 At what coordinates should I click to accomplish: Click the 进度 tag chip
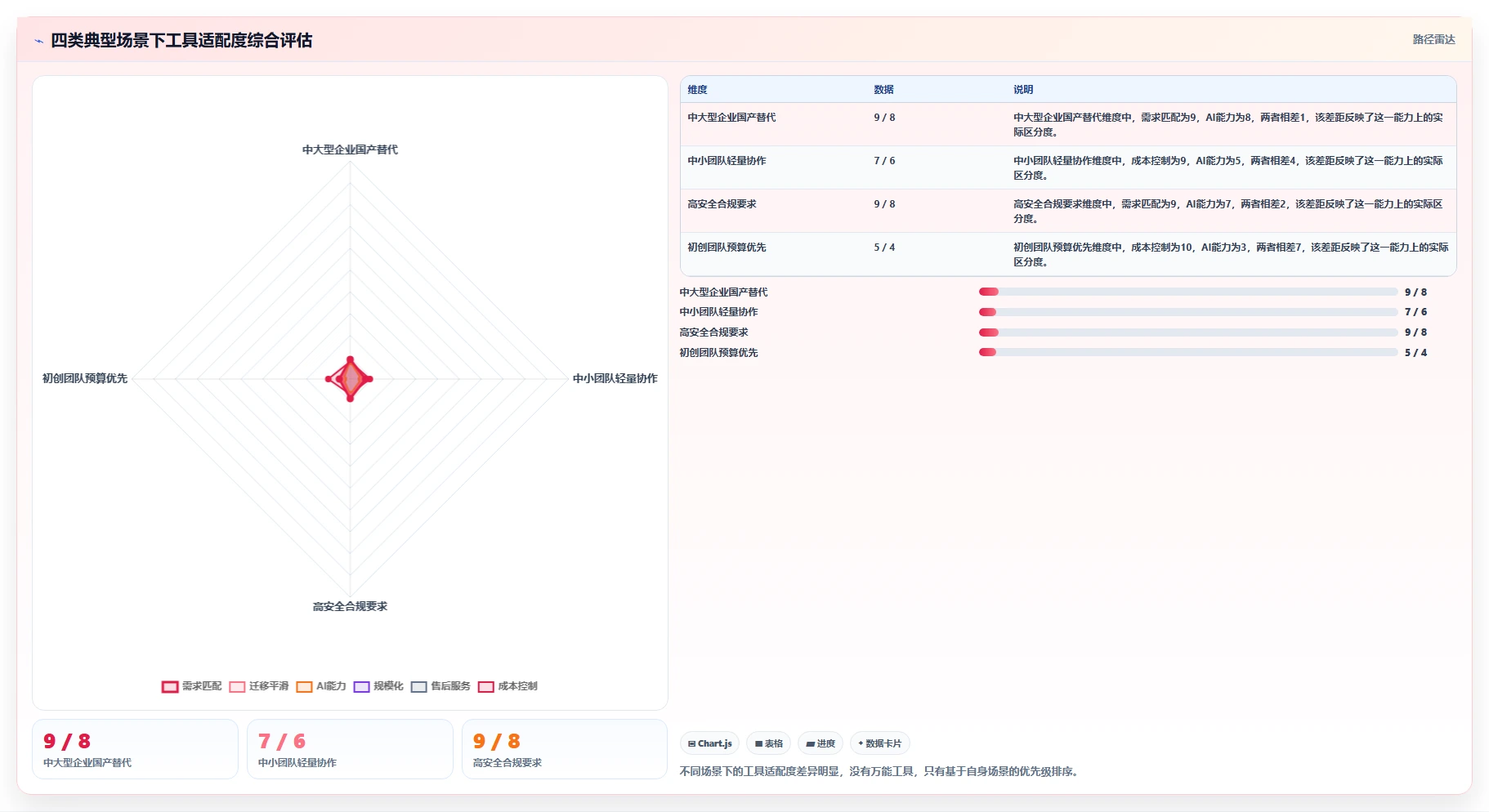click(821, 743)
